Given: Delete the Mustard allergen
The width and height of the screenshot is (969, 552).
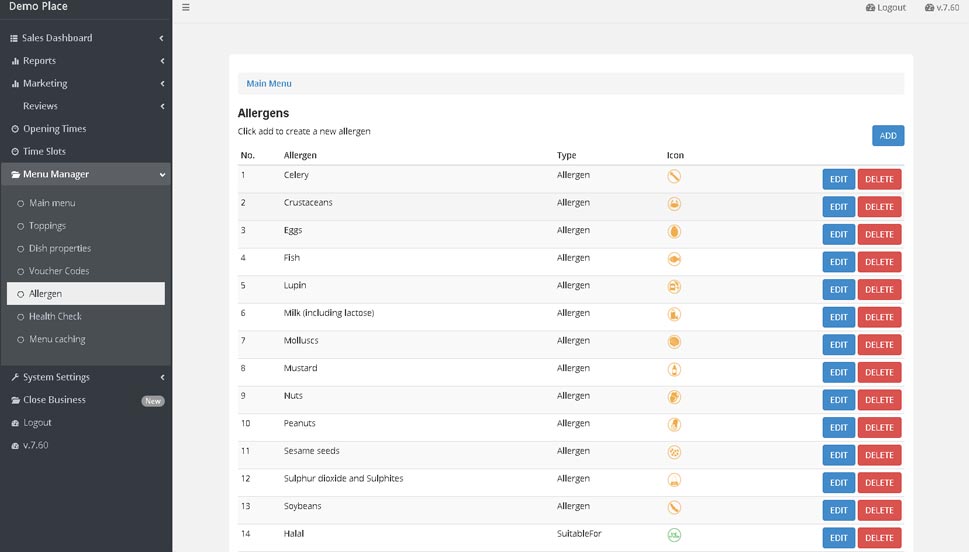Looking at the screenshot, I should pyautogui.click(x=879, y=373).
